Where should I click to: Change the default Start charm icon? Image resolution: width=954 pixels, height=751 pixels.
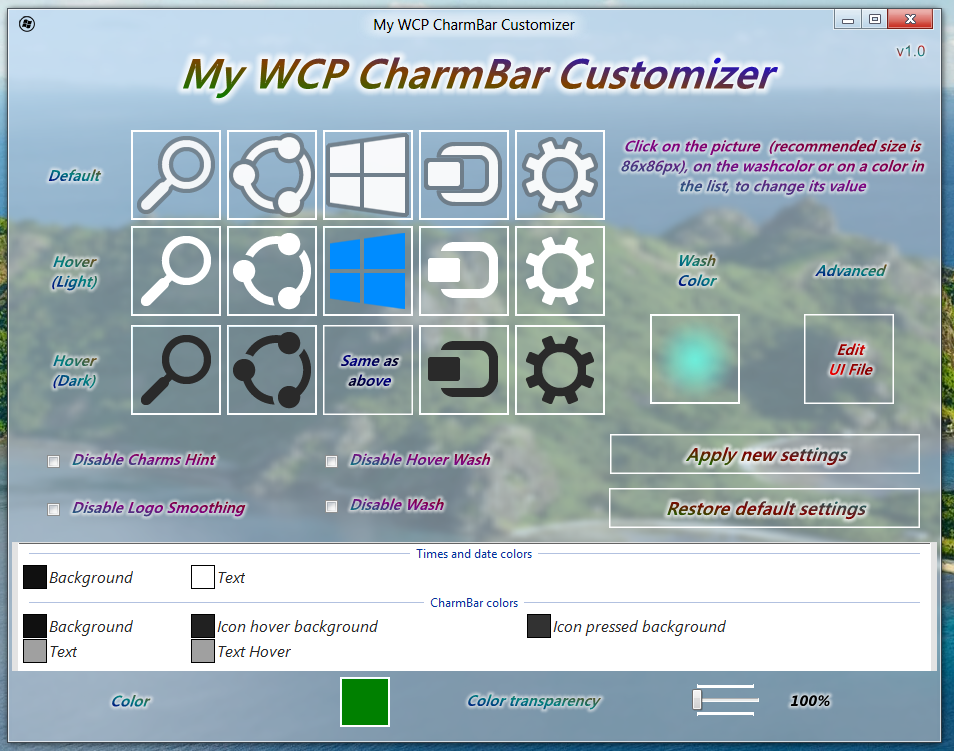(368, 174)
